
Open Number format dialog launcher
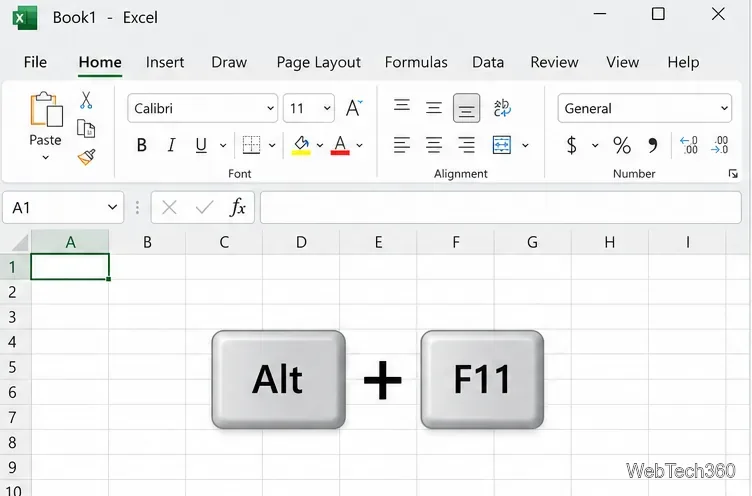click(x=733, y=174)
